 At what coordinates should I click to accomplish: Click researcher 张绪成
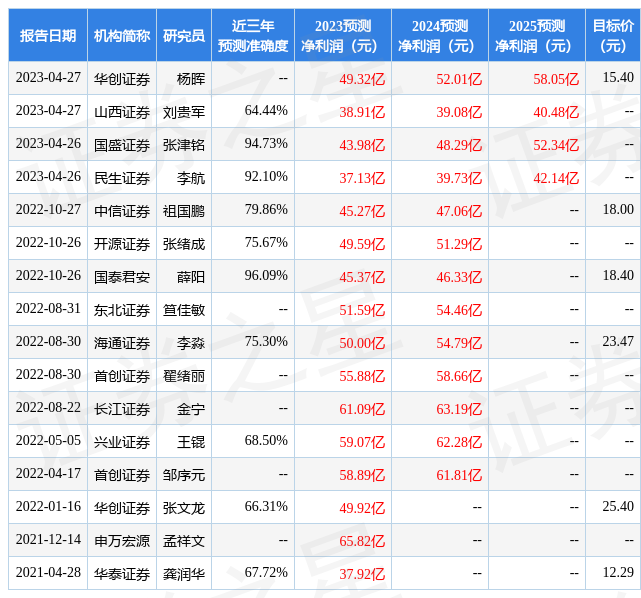point(184,244)
